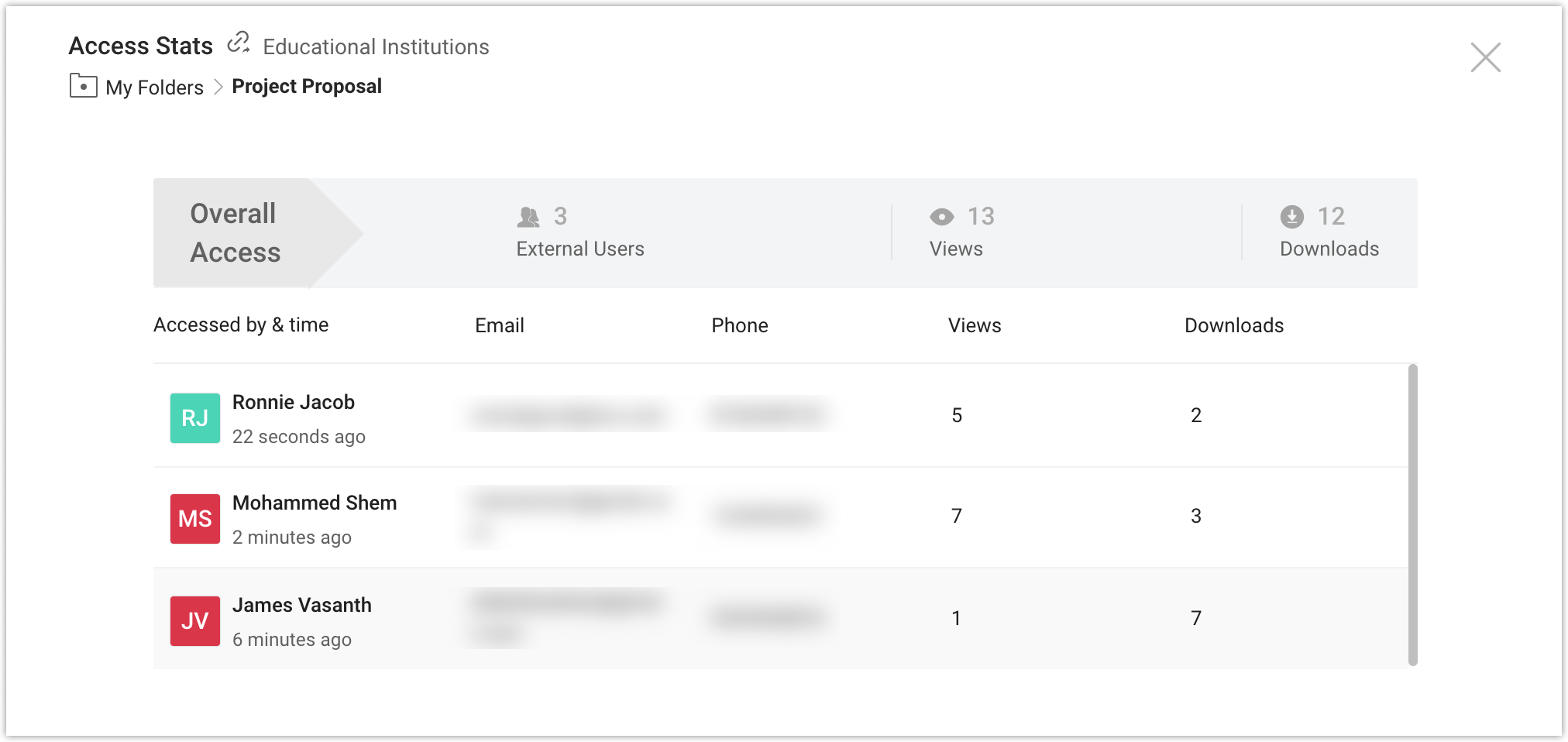Click the Views eye icon
This screenshot has height=742, width=1568.
tap(941, 218)
